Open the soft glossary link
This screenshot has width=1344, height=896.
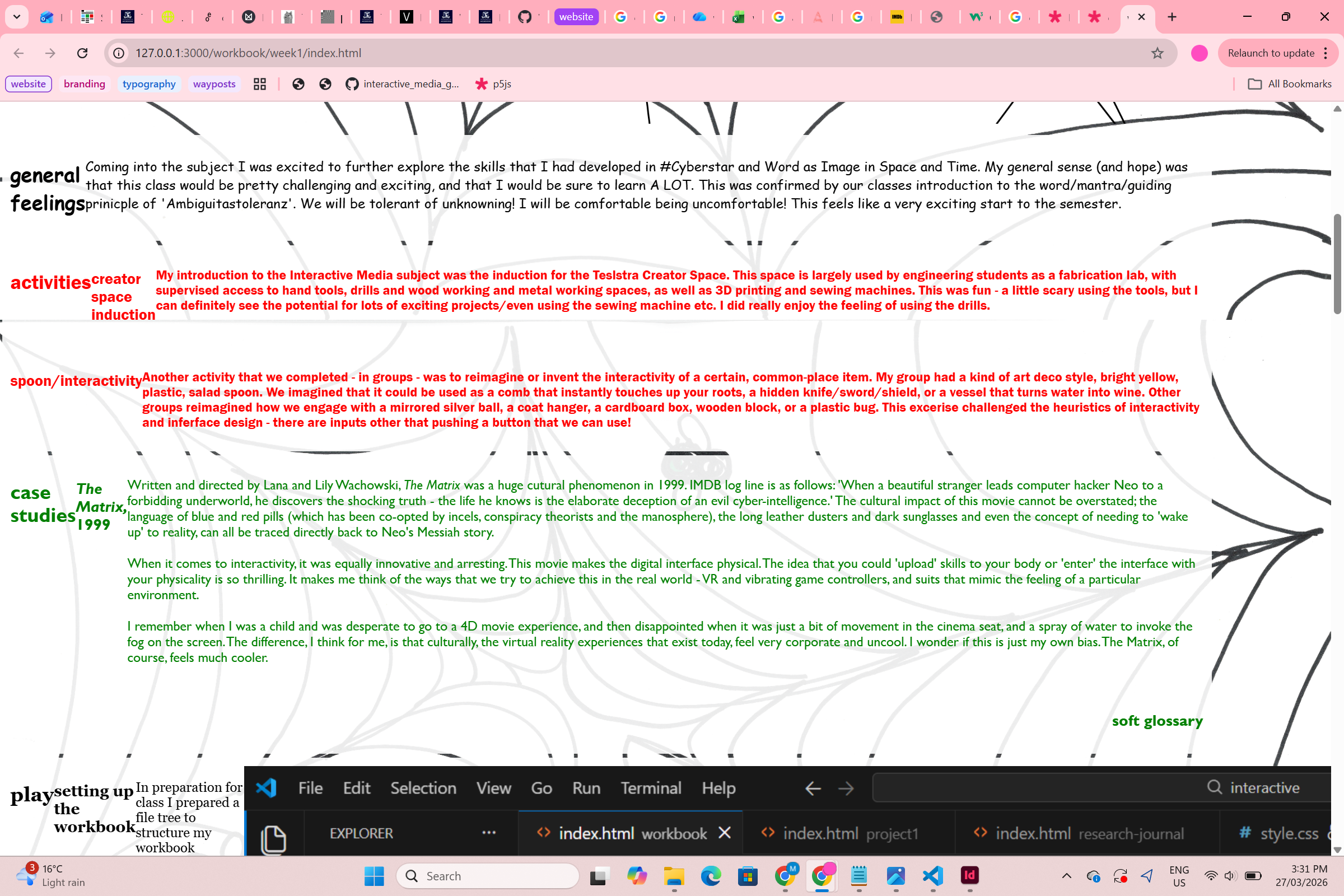tap(1156, 721)
